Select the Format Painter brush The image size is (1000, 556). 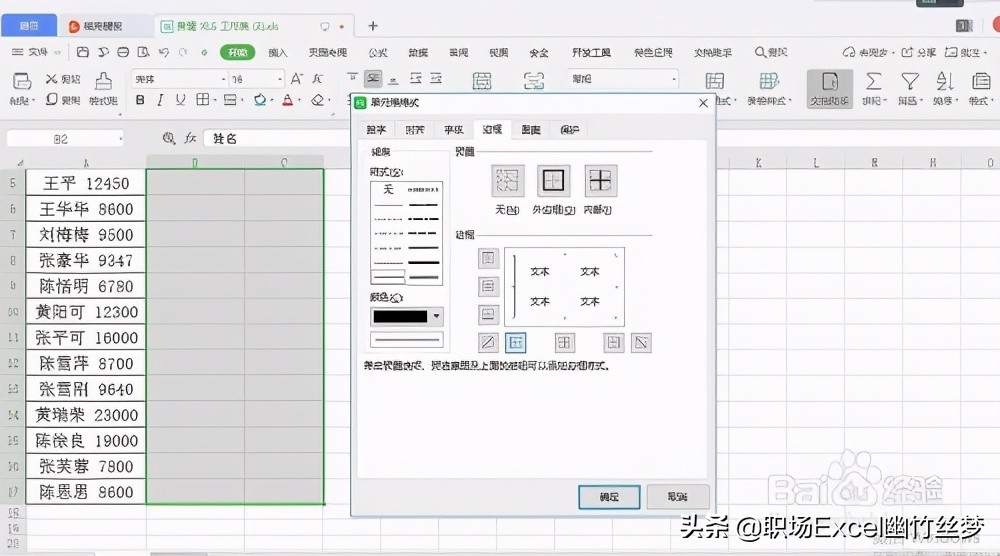point(103,81)
